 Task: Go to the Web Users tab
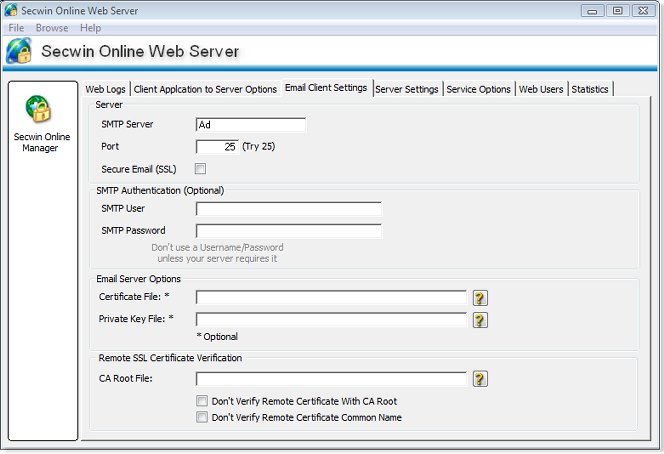click(541, 89)
